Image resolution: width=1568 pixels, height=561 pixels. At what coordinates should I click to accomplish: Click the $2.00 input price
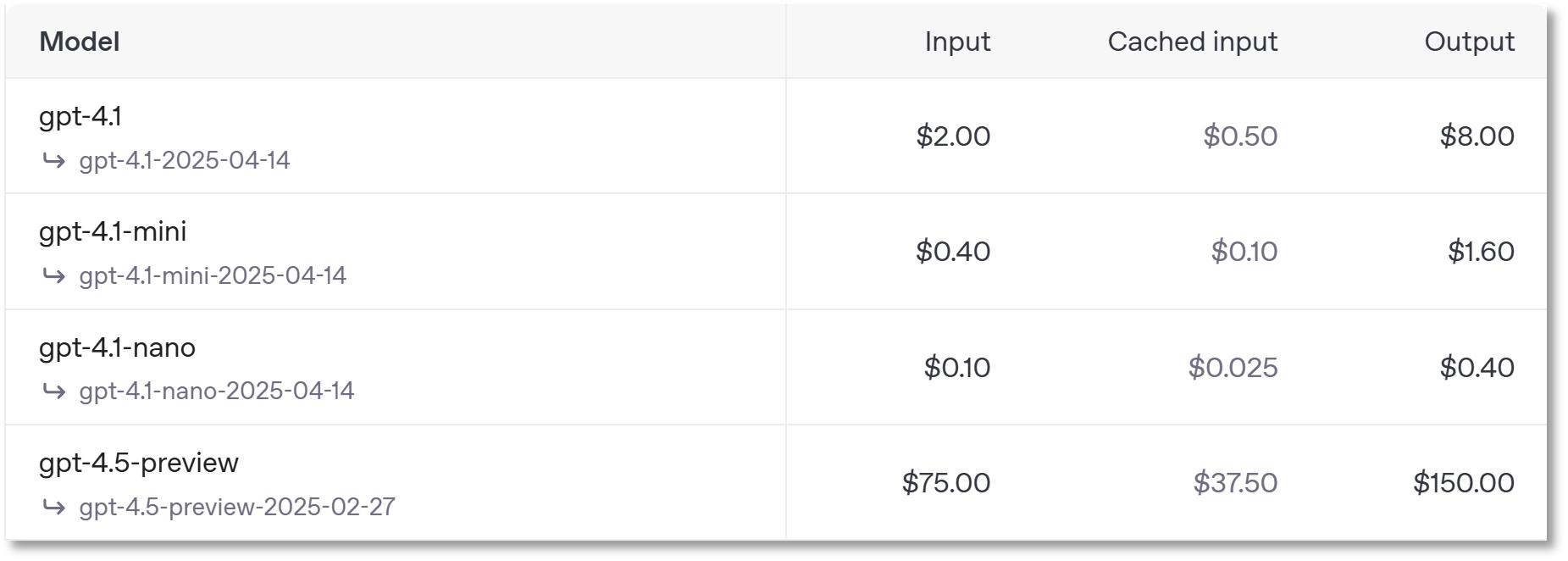(953, 136)
